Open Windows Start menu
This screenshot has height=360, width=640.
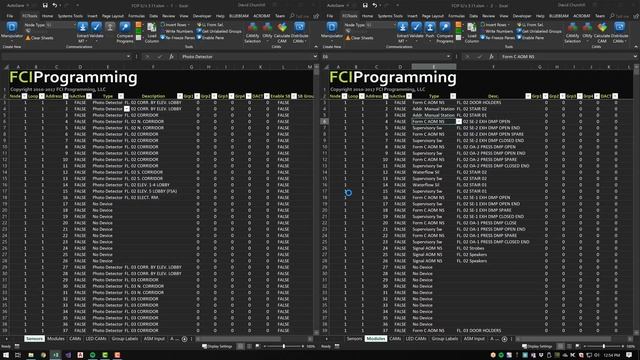click(x=6, y=355)
